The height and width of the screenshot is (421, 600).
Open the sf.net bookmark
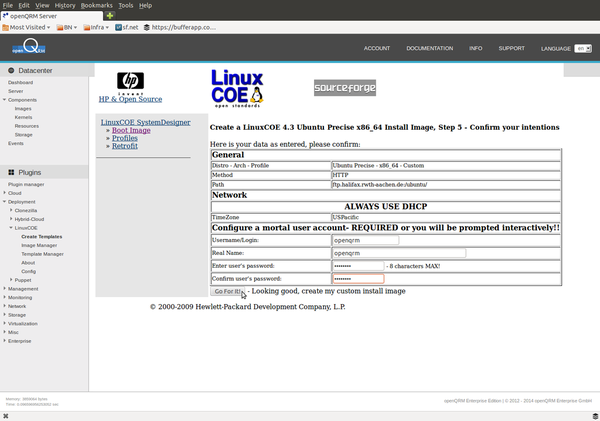pos(127,27)
